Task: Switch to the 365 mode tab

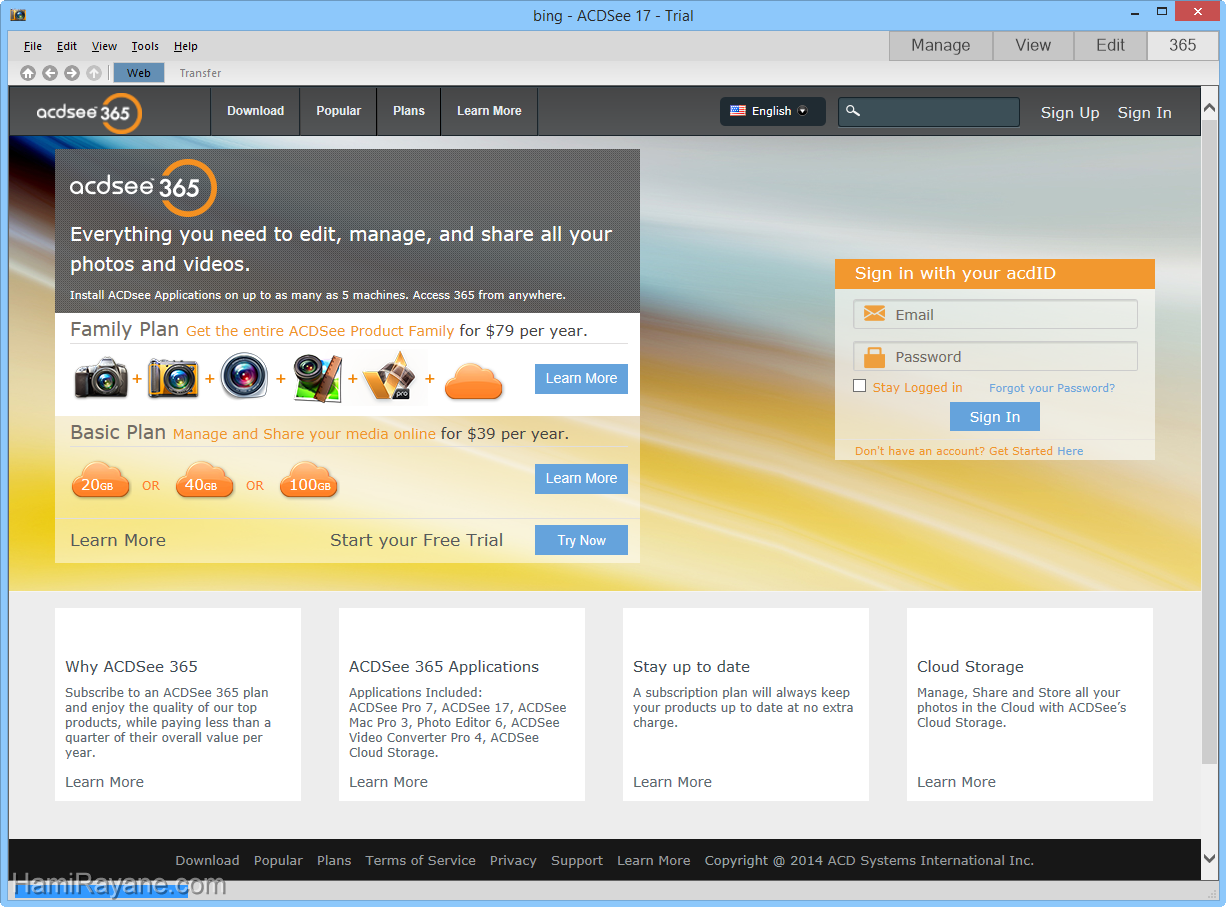Action: 1183,46
